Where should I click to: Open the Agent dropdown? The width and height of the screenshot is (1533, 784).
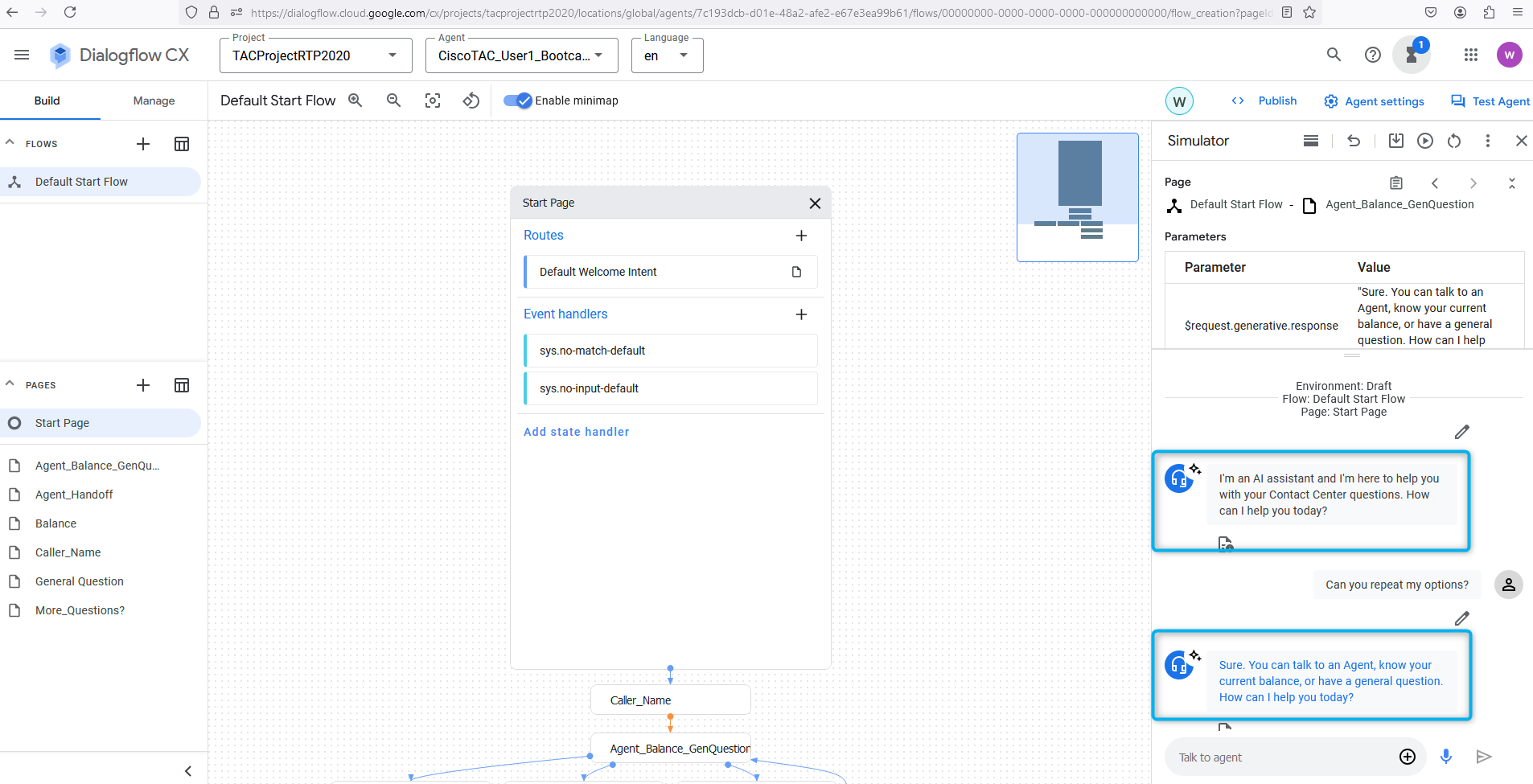pyautogui.click(x=522, y=55)
